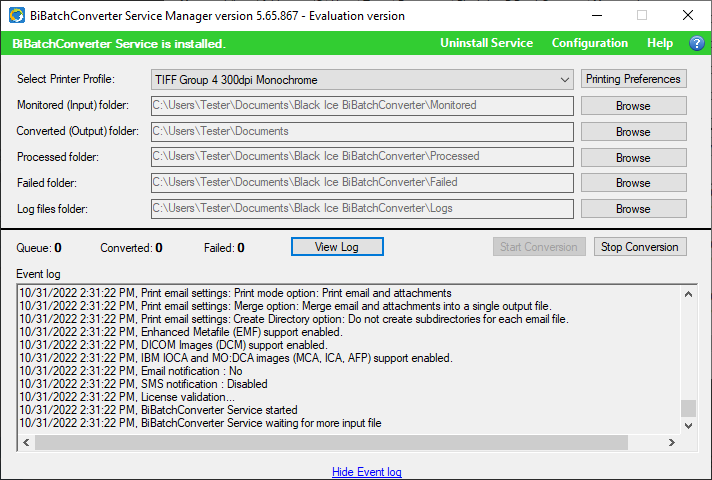Minimize the Service Manager window

(597, 15)
